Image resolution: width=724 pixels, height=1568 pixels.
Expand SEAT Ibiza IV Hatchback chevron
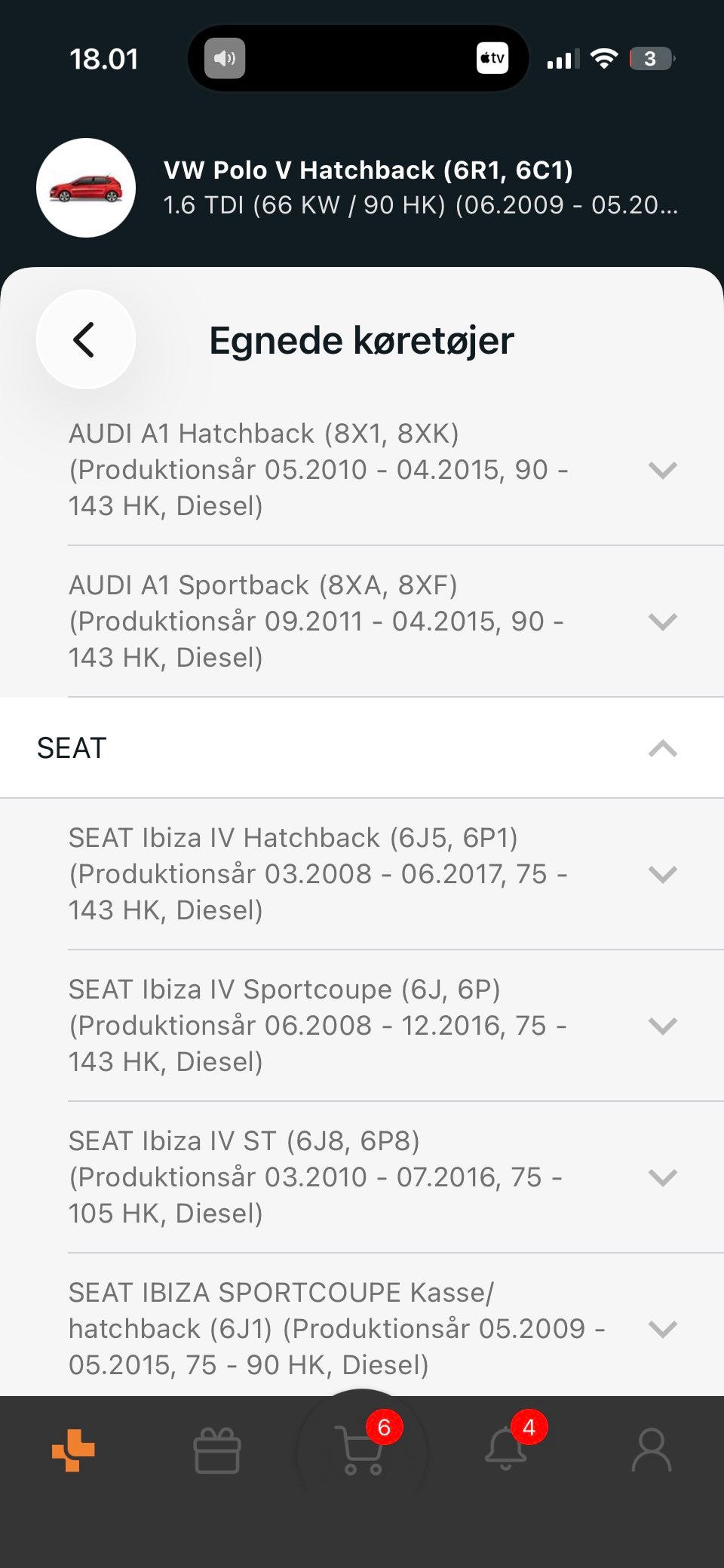pyautogui.click(x=662, y=874)
